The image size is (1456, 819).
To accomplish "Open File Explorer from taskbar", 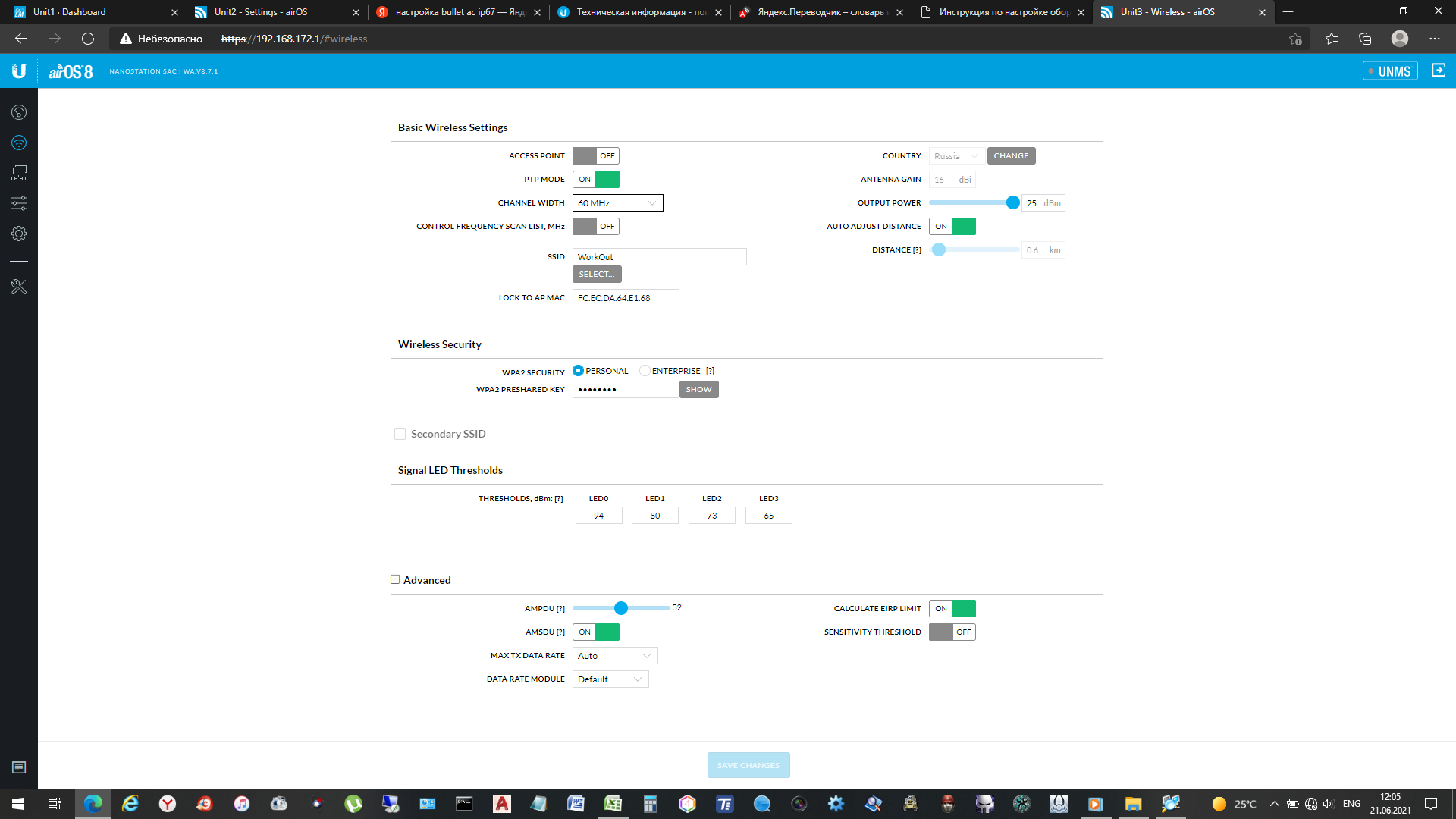I will click(x=1133, y=804).
